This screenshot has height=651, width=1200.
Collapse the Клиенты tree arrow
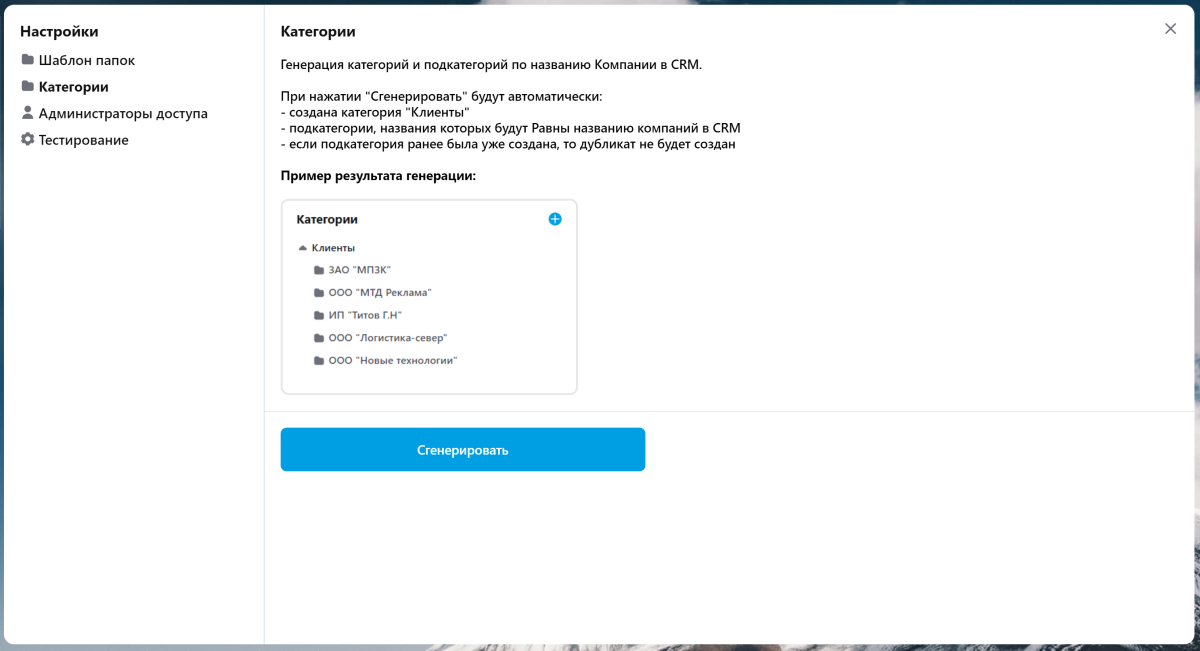point(302,247)
